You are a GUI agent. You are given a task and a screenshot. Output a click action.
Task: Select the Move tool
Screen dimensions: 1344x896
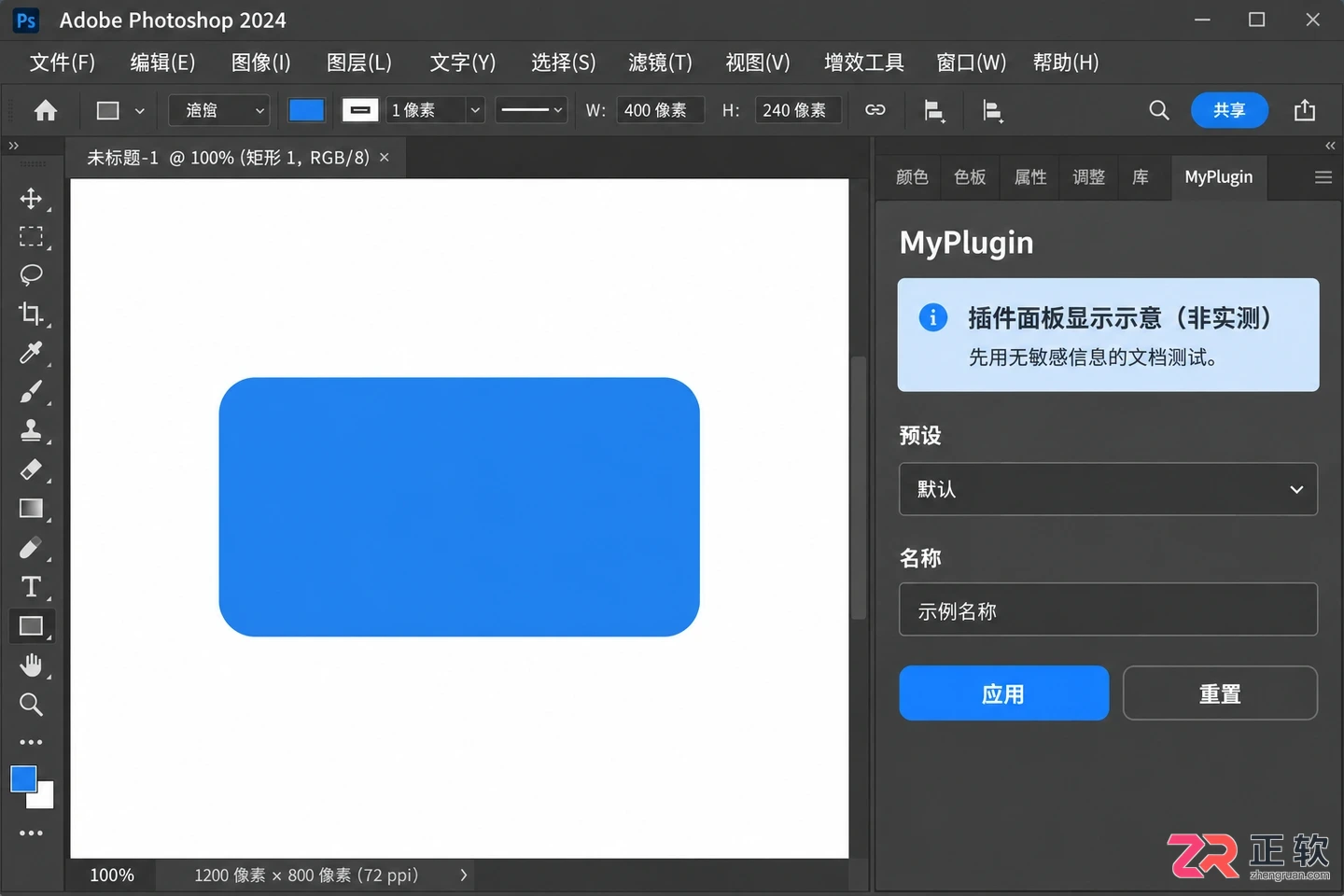(x=31, y=199)
